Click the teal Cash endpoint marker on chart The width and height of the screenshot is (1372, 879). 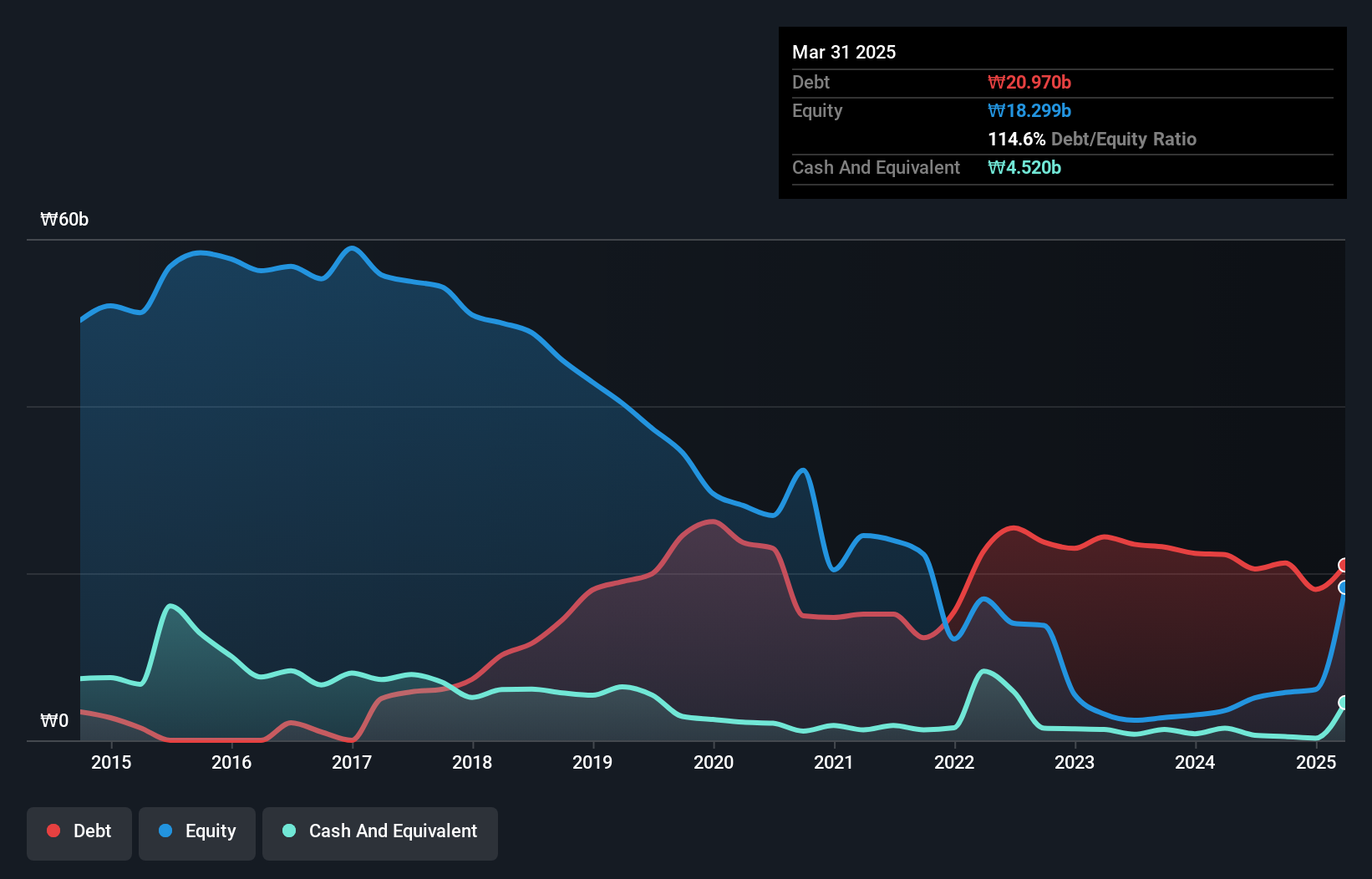pyautogui.click(x=1344, y=703)
